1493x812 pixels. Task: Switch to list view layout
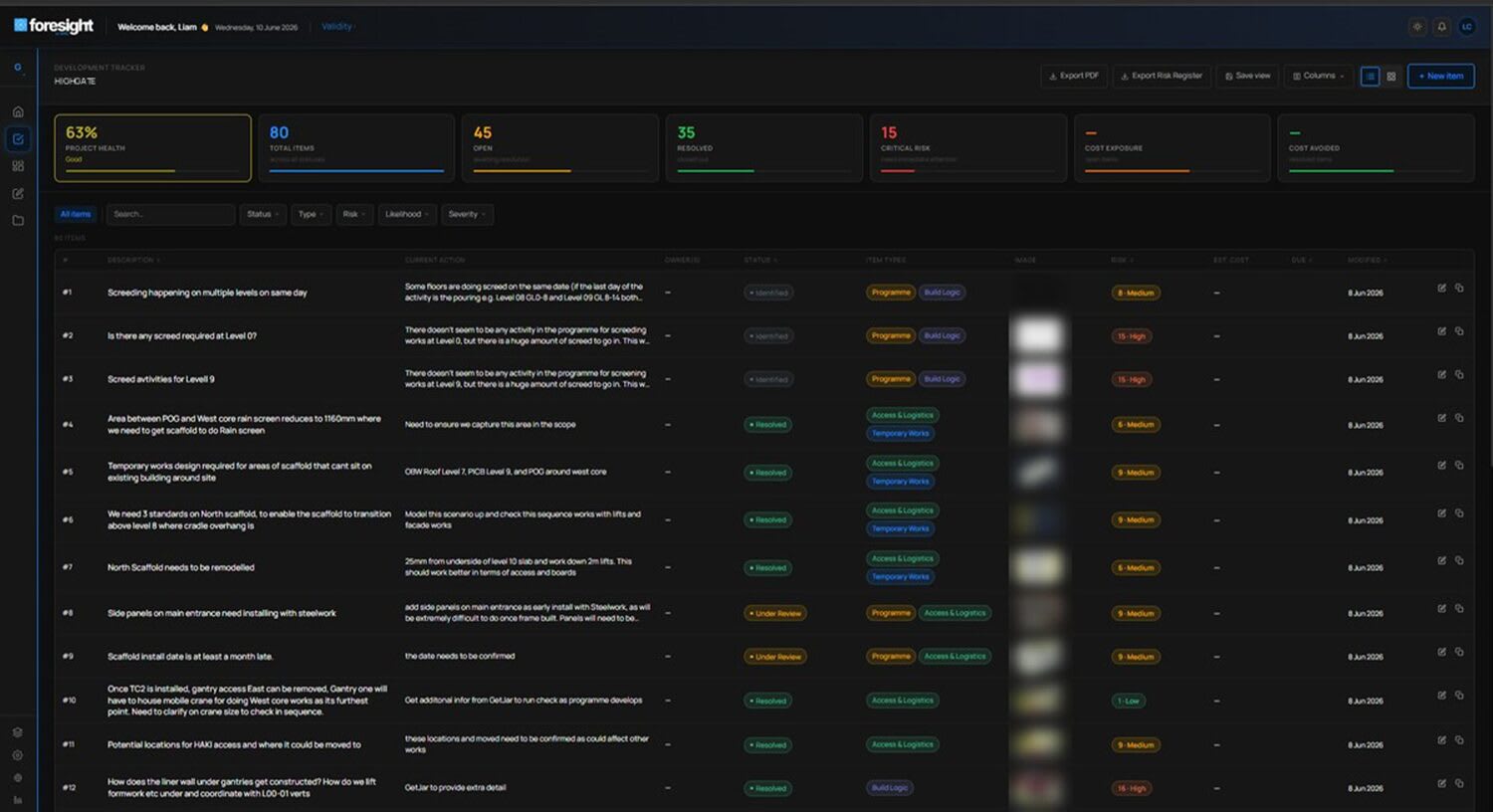(1371, 76)
